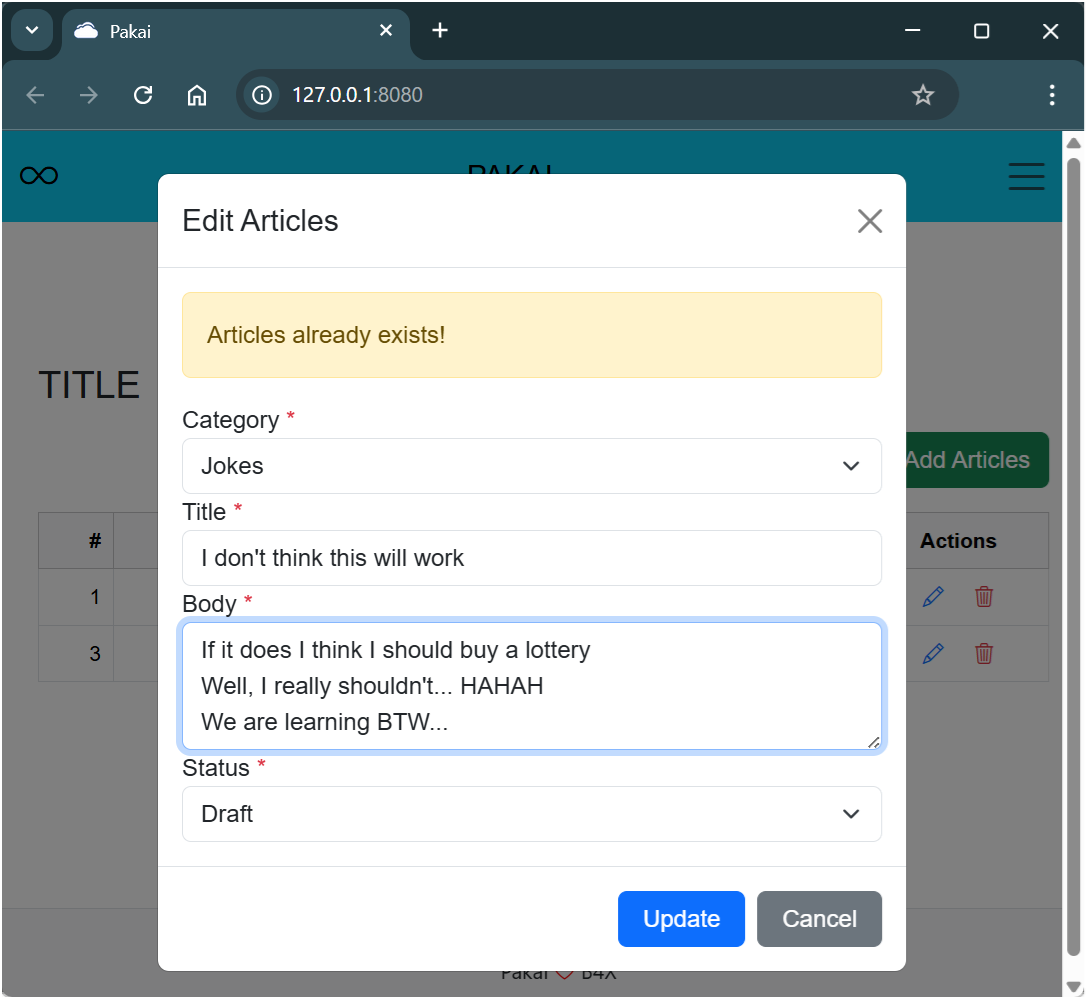Close the Edit Articles dialog
Image resolution: width=1086 pixels, height=999 pixels.
point(869,221)
